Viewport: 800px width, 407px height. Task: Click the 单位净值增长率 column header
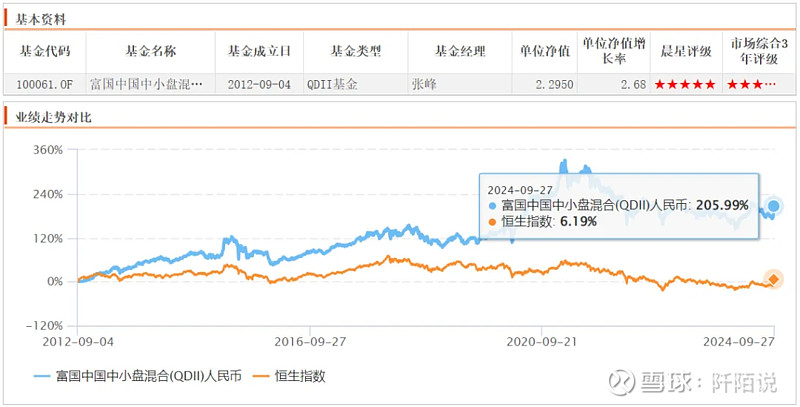614,52
